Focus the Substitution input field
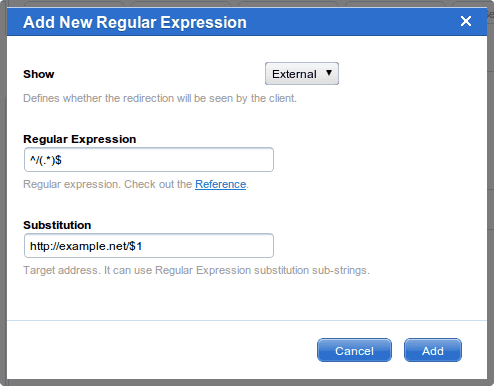The height and width of the screenshot is (386, 494). coord(149,246)
